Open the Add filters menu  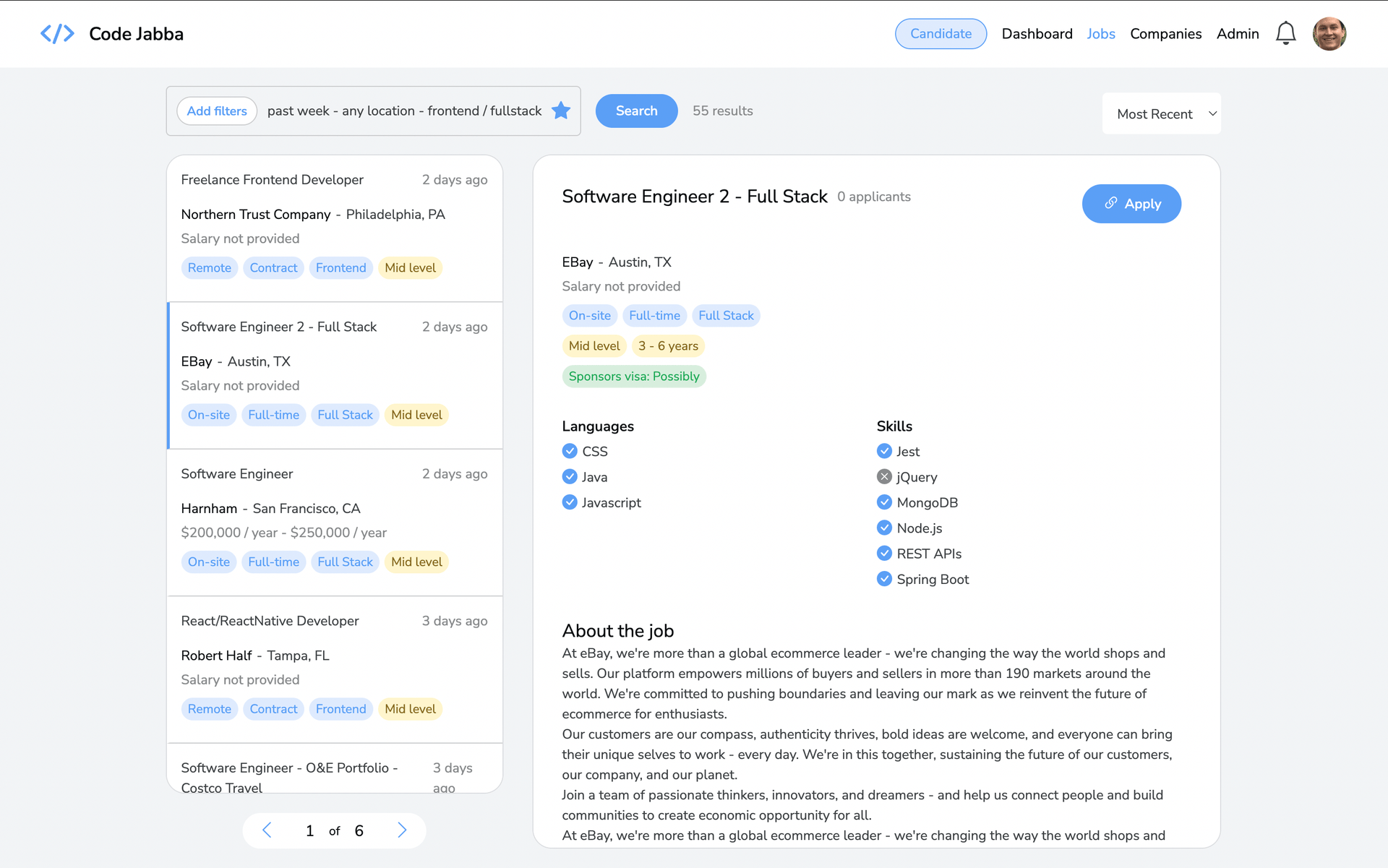click(x=217, y=111)
